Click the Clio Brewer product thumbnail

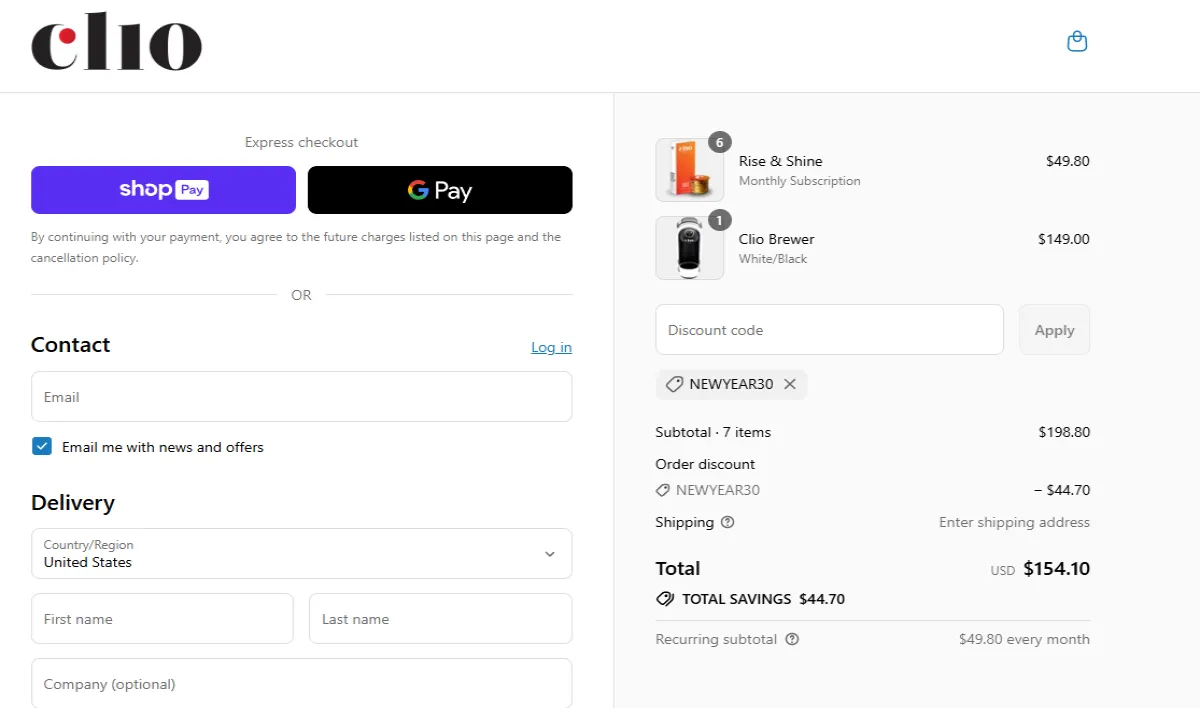point(689,248)
